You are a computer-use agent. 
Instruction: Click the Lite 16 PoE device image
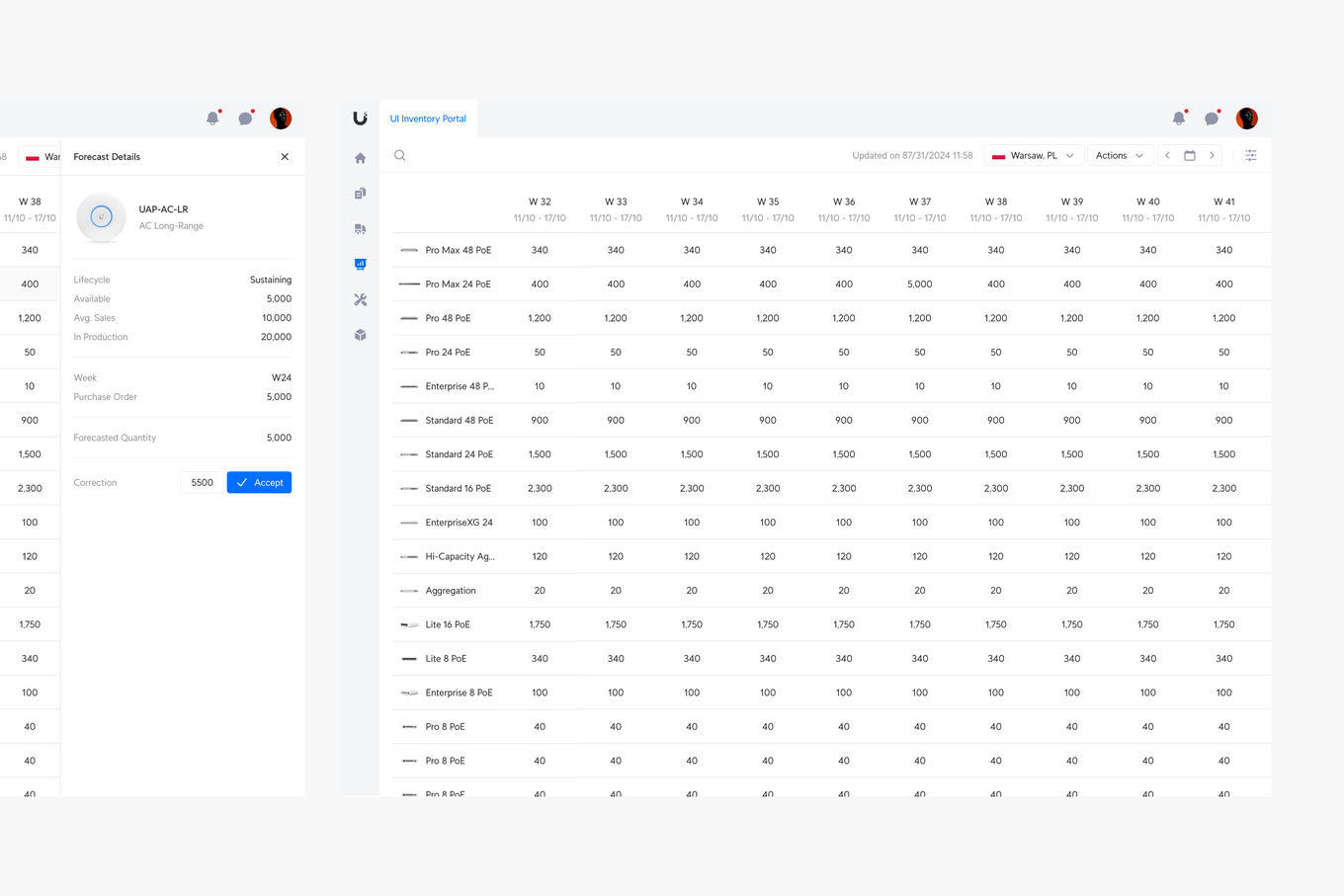[409, 624]
